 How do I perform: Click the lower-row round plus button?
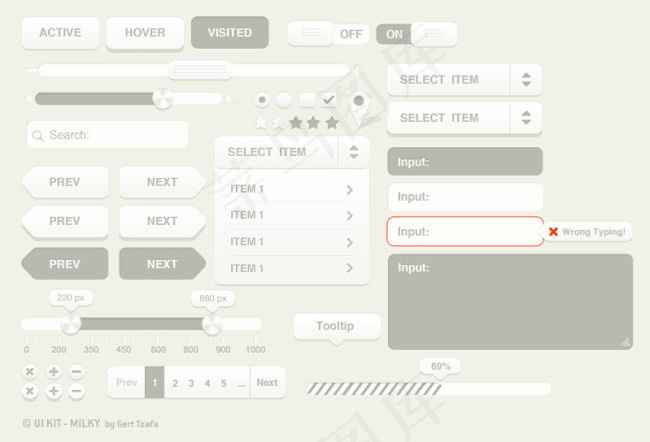pyautogui.click(x=53, y=391)
